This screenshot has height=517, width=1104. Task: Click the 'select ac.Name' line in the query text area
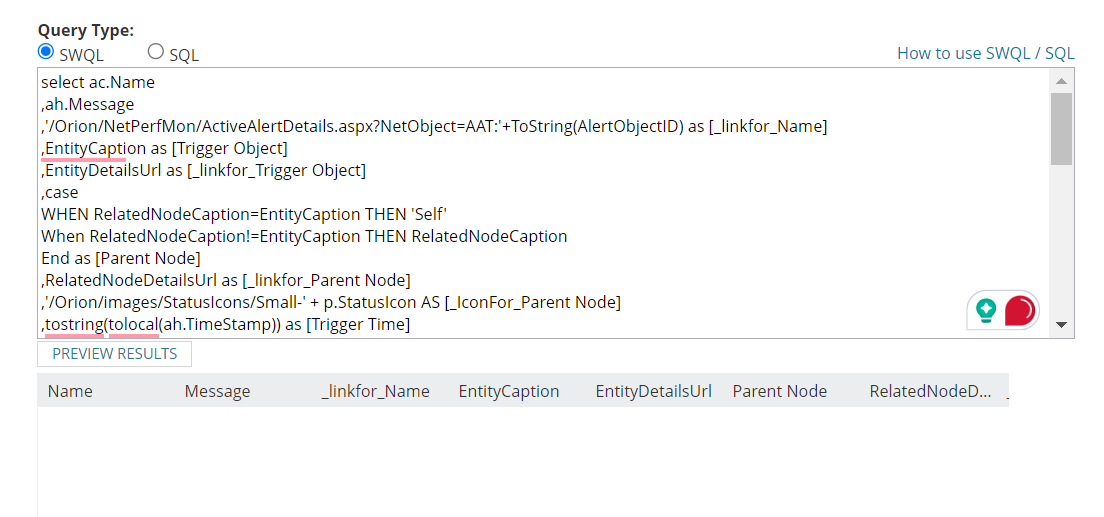click(98, 82)
